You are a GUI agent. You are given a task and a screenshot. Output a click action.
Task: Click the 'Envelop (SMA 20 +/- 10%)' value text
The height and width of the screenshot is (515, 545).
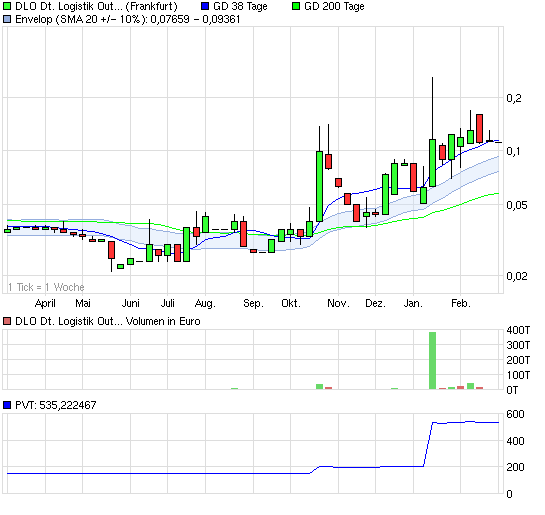(128, 19)
